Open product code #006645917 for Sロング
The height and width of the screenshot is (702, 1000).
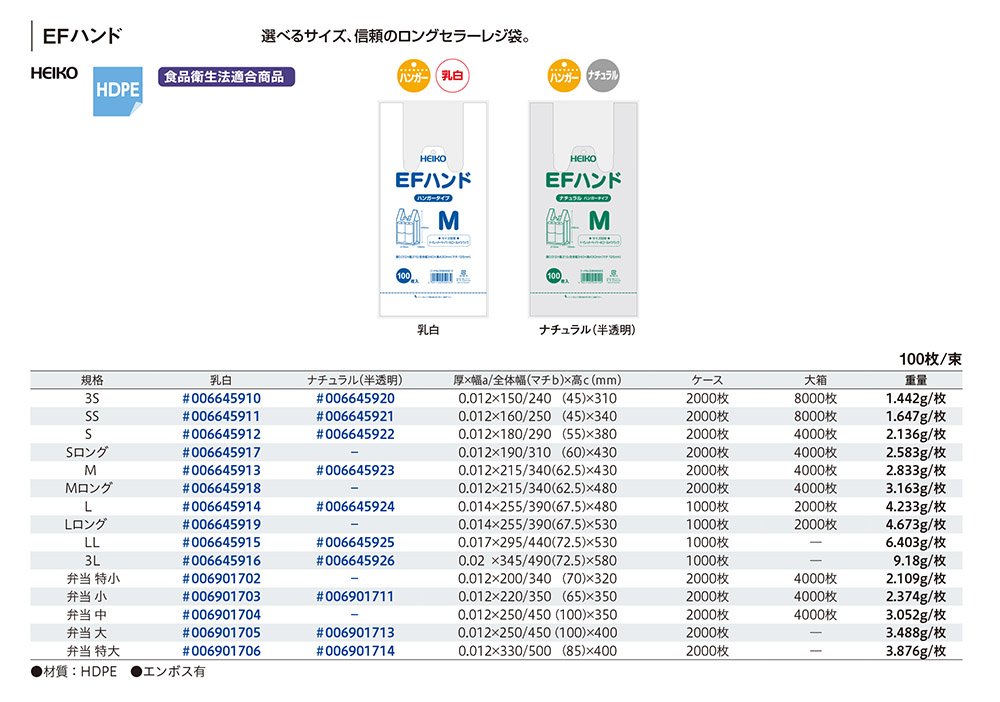pyautogui.click(x=221, y=453)
